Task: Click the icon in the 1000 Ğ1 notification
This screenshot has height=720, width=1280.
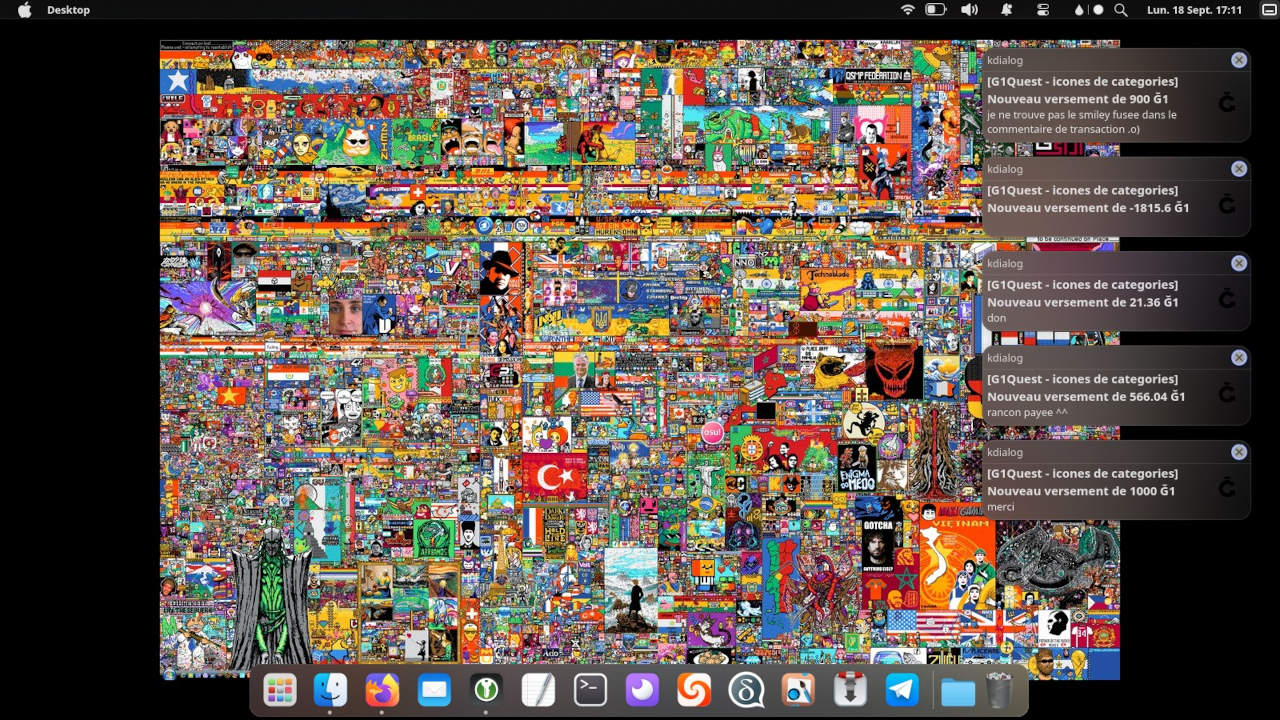Action: [1227, 487]
